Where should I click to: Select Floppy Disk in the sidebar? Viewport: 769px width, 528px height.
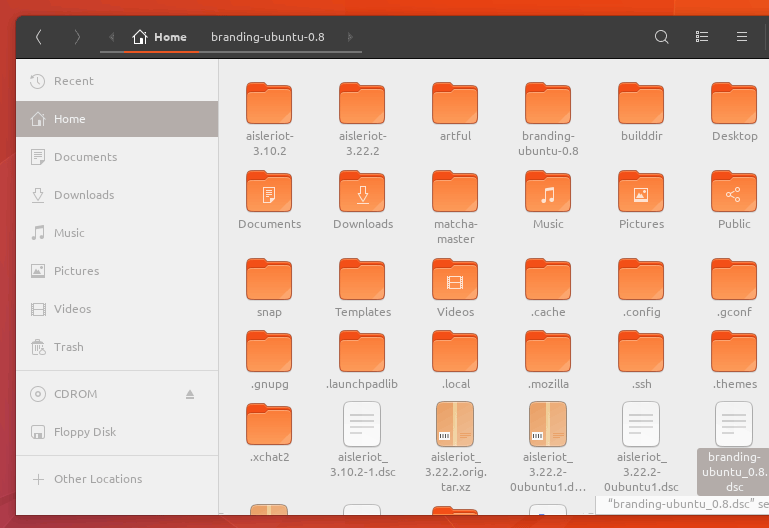117,432
